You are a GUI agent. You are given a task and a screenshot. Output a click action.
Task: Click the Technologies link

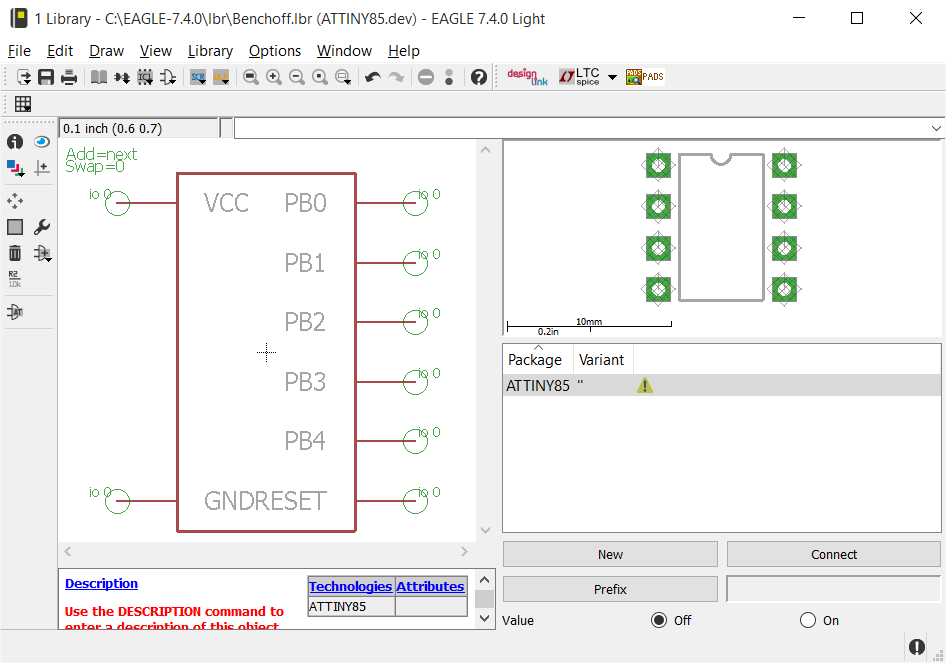[350, 586]
